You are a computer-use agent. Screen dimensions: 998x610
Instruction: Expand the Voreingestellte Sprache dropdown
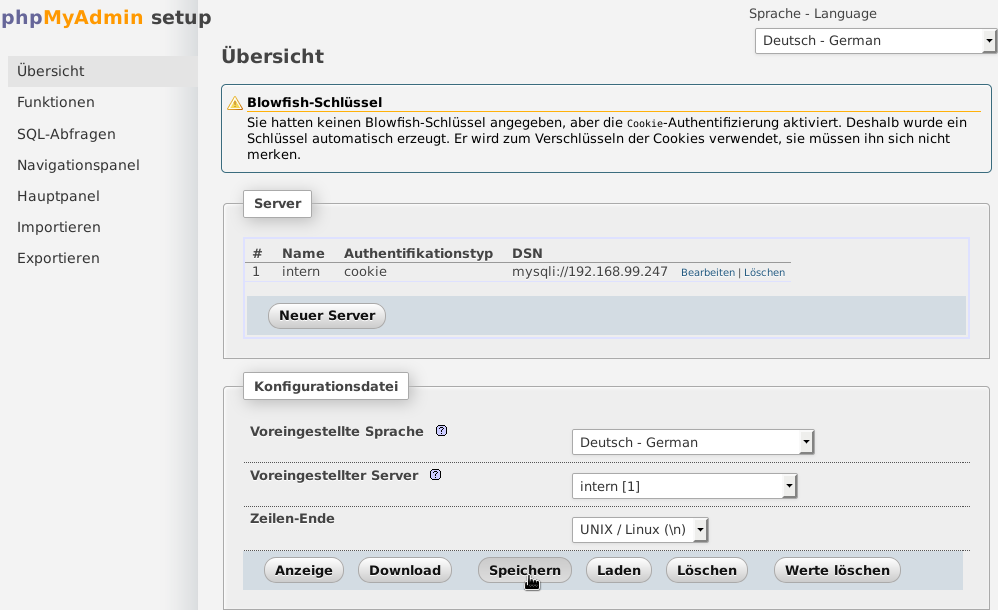(x=692, y=442)
